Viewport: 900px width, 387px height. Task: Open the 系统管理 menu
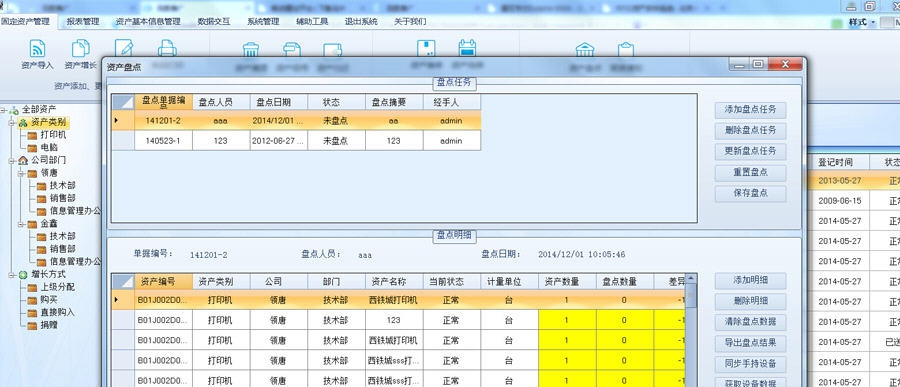(x=263, y=22)
